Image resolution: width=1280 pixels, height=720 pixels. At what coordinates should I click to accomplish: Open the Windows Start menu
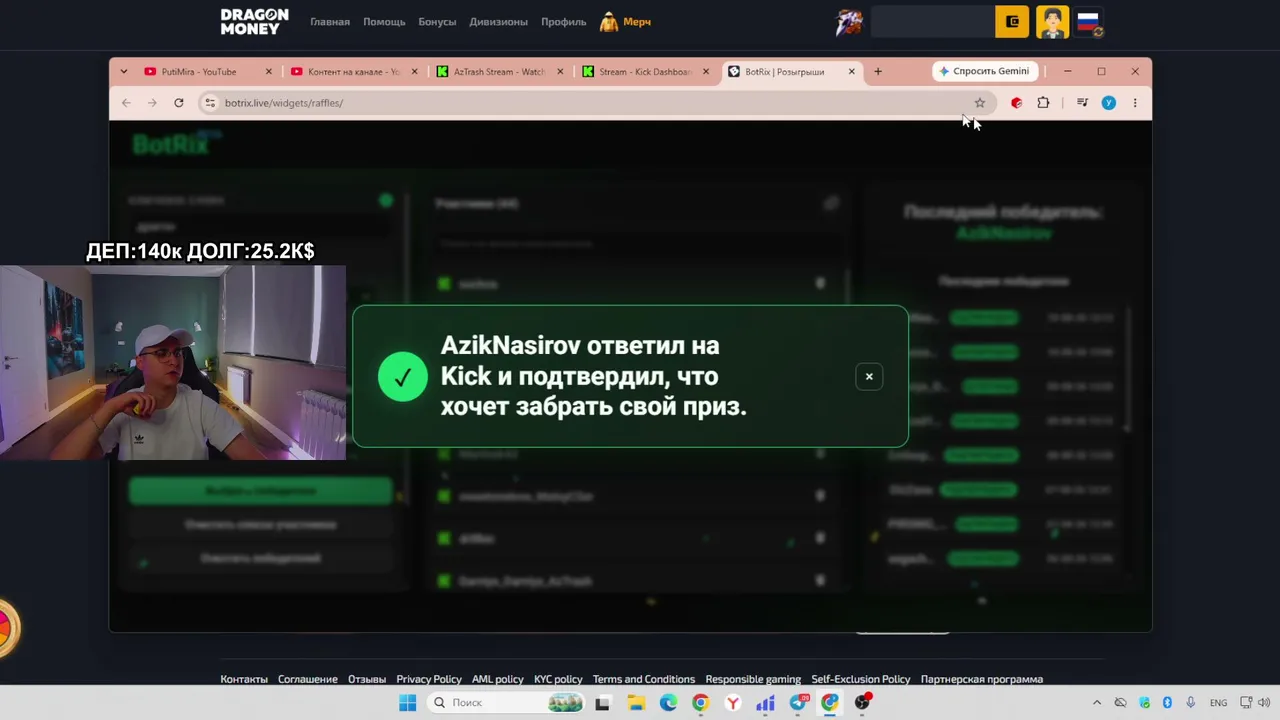(x=408, y=703)
